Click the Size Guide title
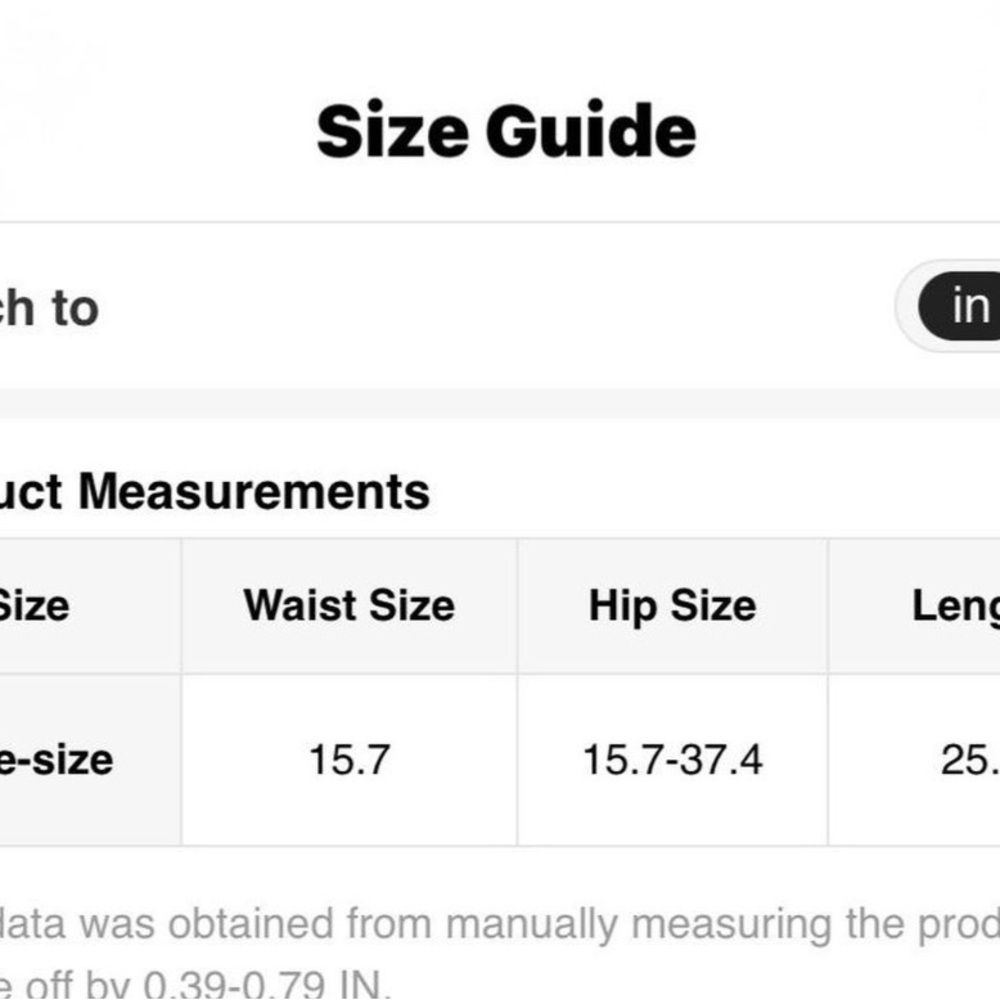The image size is (1000, 1000). click(x=506, y=132)
